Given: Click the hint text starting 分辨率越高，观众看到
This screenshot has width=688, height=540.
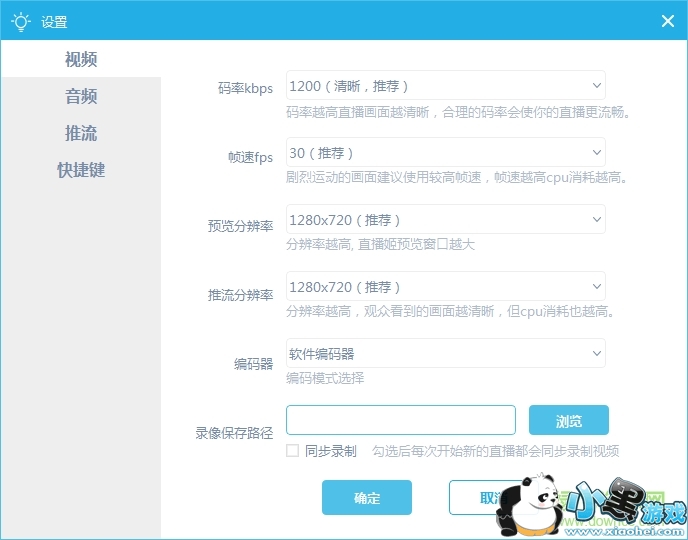Looking at the screenshot, I should [450, 311].
